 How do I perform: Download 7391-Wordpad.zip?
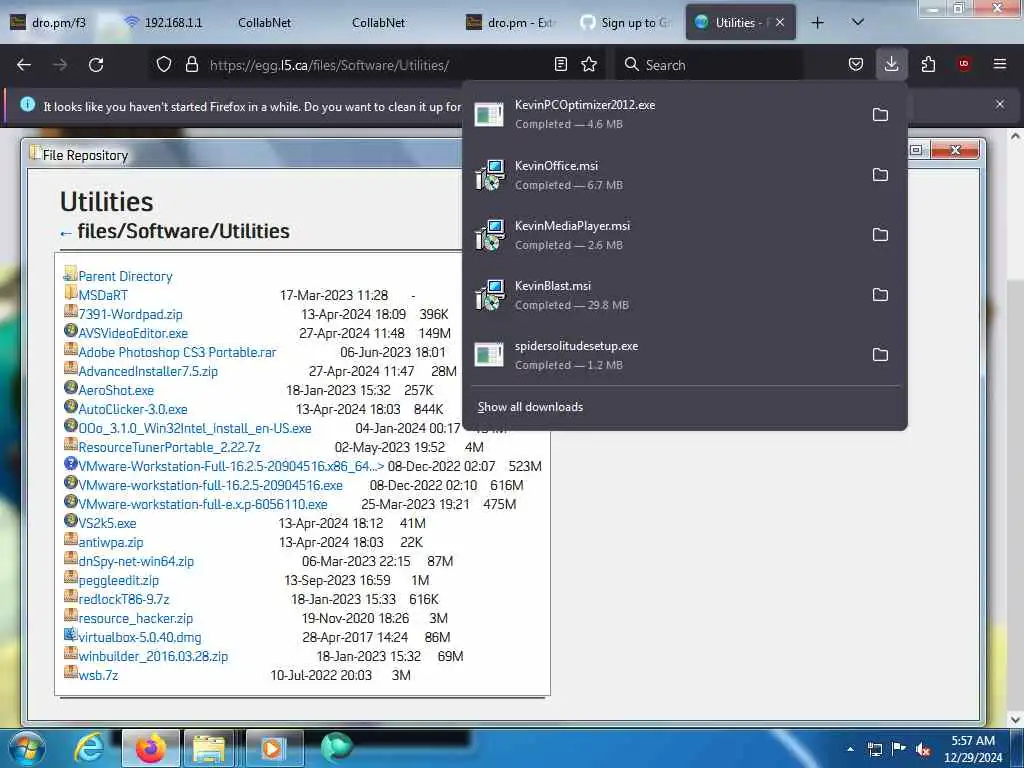click(131, 314)
